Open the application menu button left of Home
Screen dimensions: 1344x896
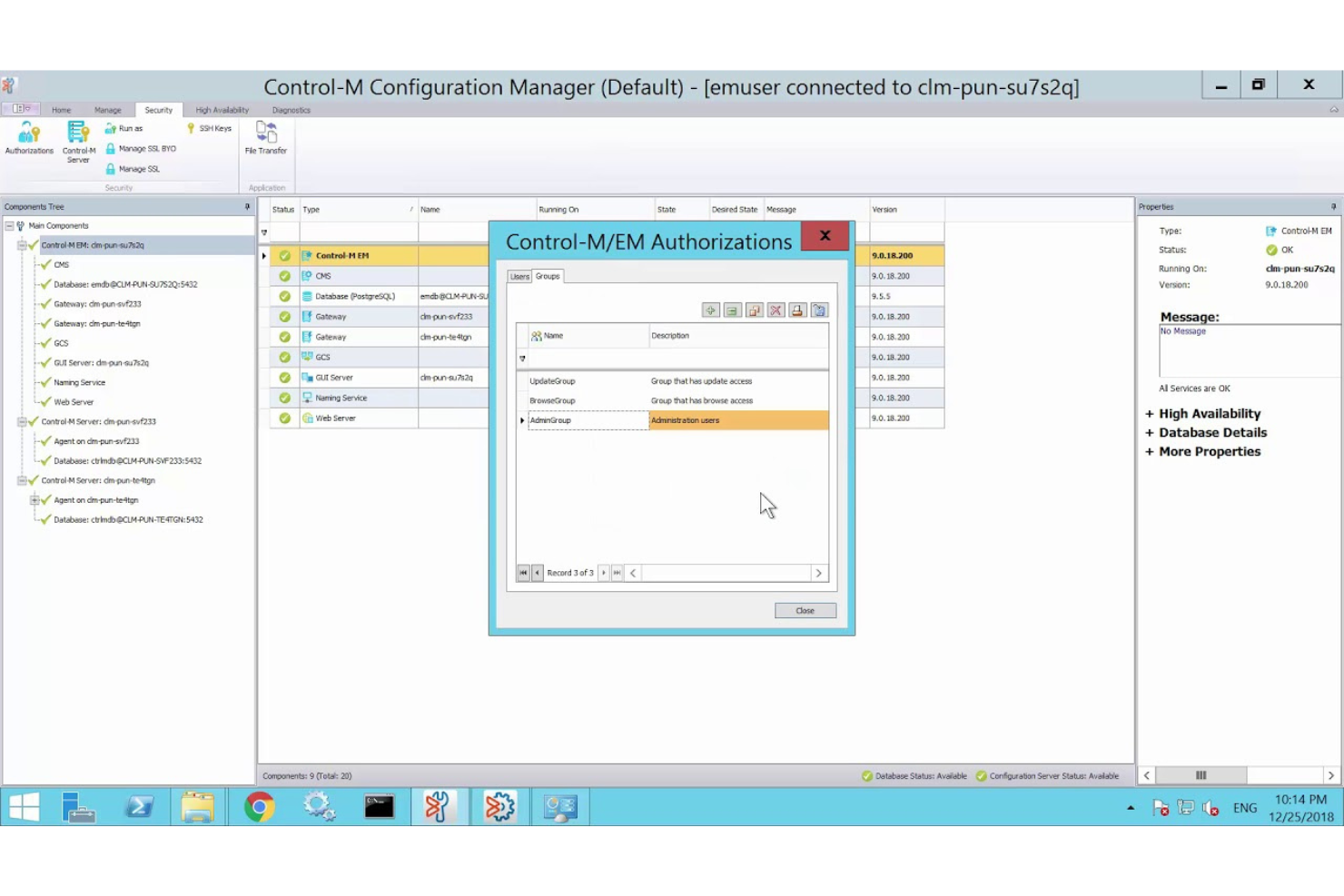coord(20,109)
